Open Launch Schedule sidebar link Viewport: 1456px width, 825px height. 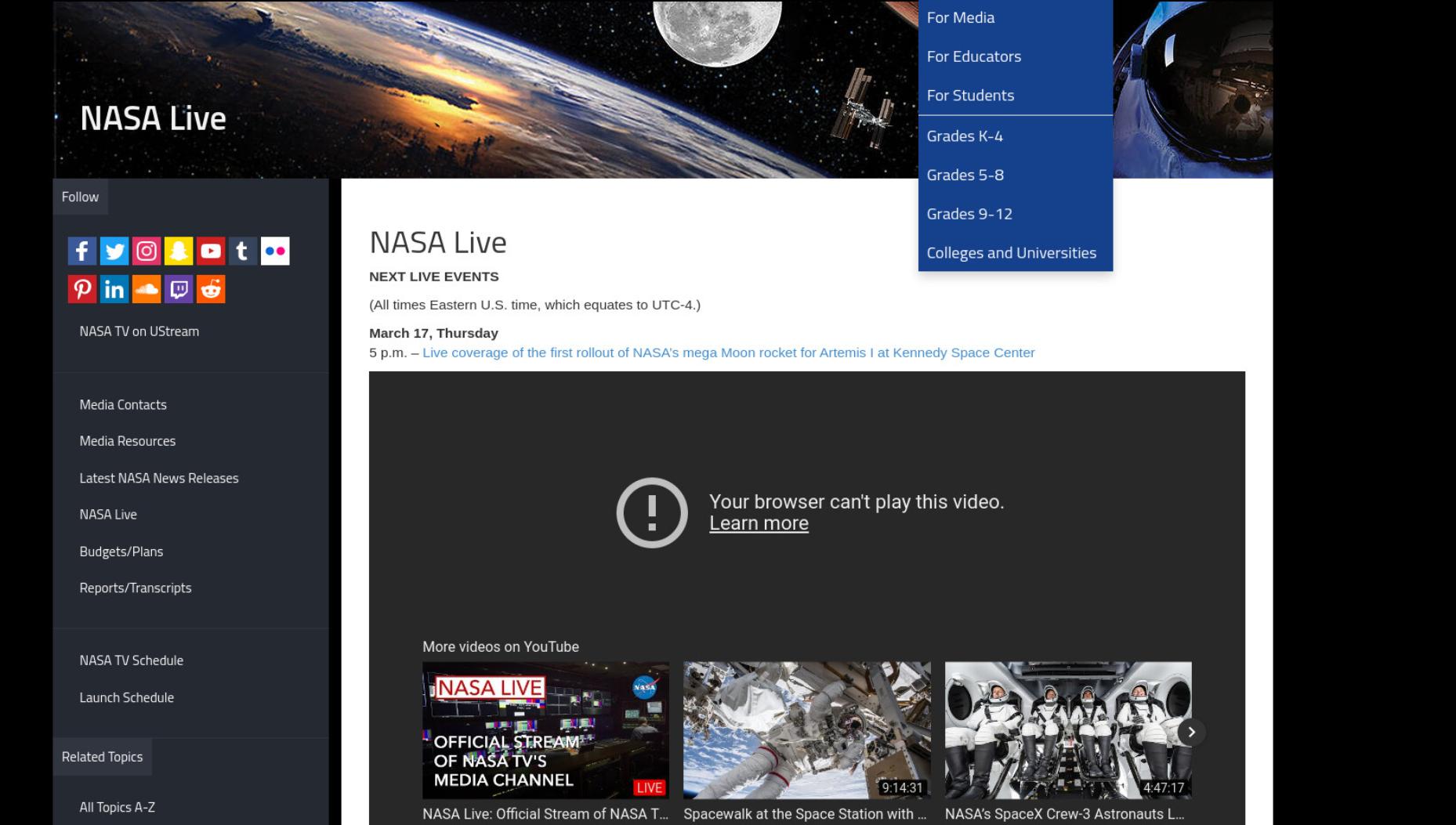coord(127,697)
